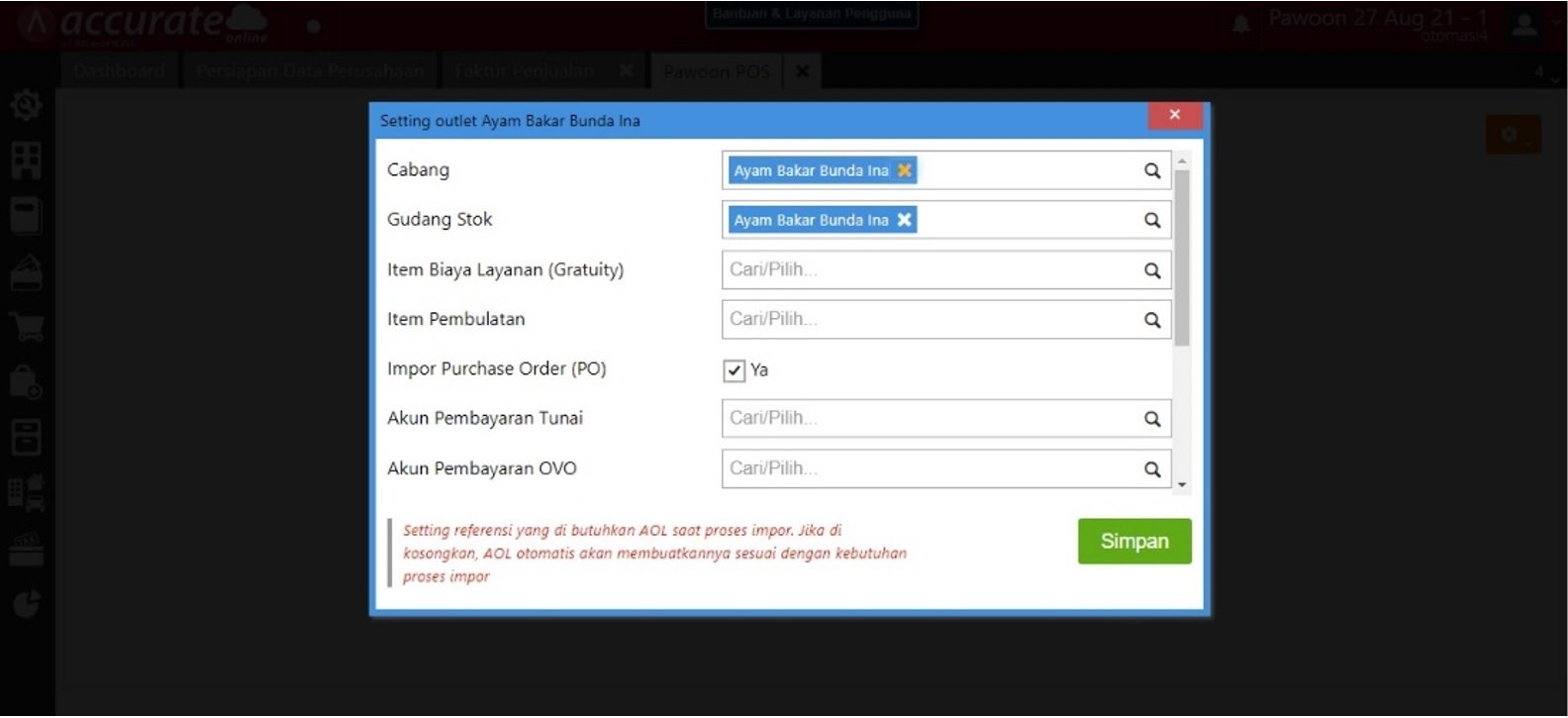Screen dimensions: 1568x718
Task: Click search icon for Akun Pembayaran OVO
Action: (x=1151, y=469)
